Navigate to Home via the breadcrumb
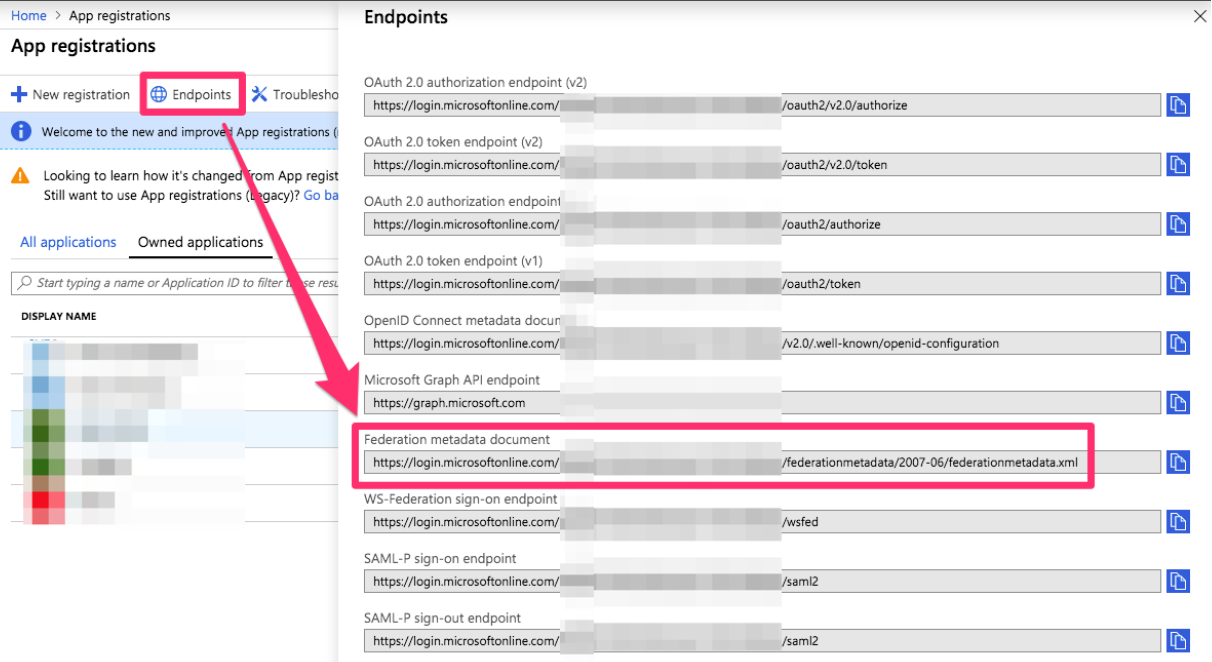This screenshot has width=1212, height=662. click(x=28, y=15)
